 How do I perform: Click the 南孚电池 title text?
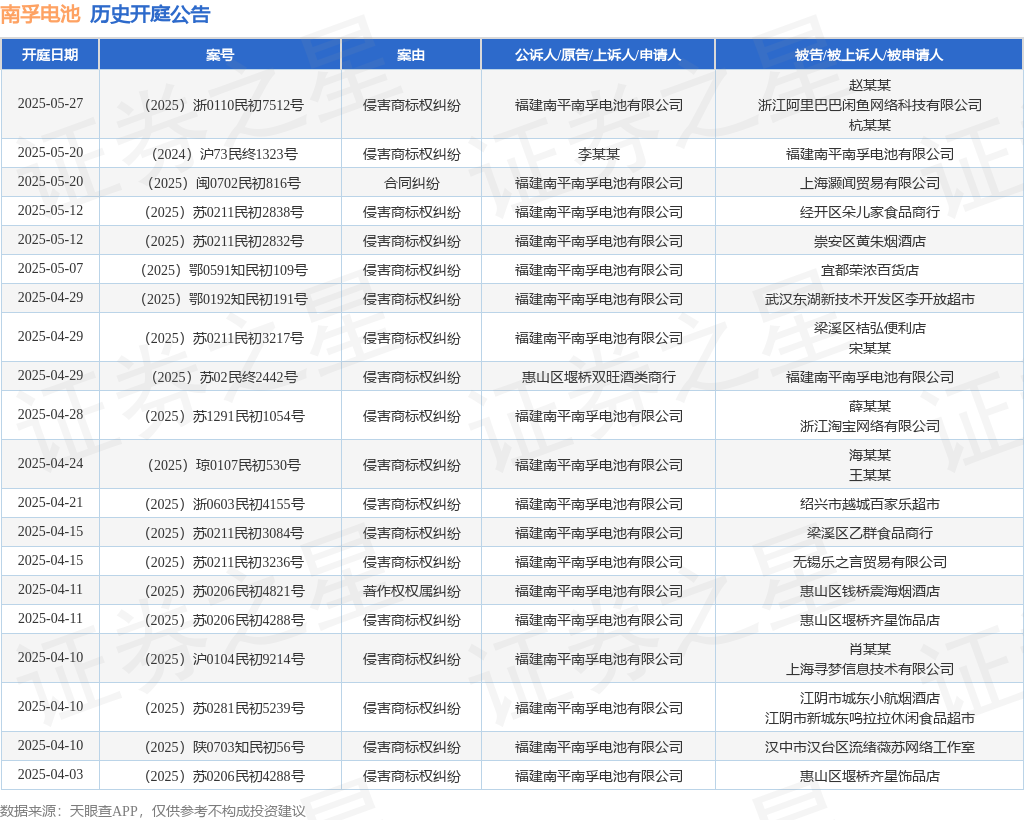(x=40, y=14)
